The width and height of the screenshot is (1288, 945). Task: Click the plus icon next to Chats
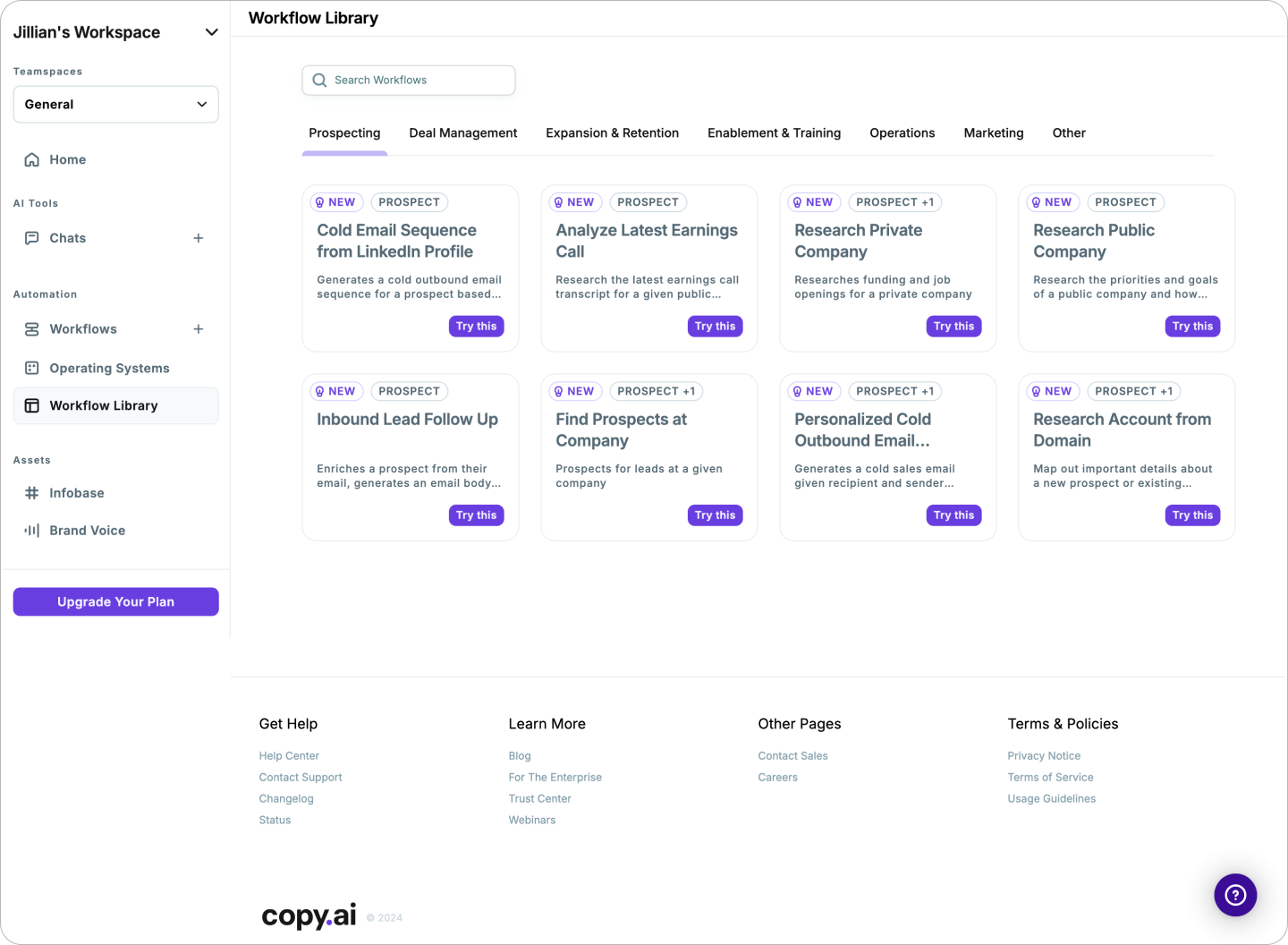click(x=199, y=238)
